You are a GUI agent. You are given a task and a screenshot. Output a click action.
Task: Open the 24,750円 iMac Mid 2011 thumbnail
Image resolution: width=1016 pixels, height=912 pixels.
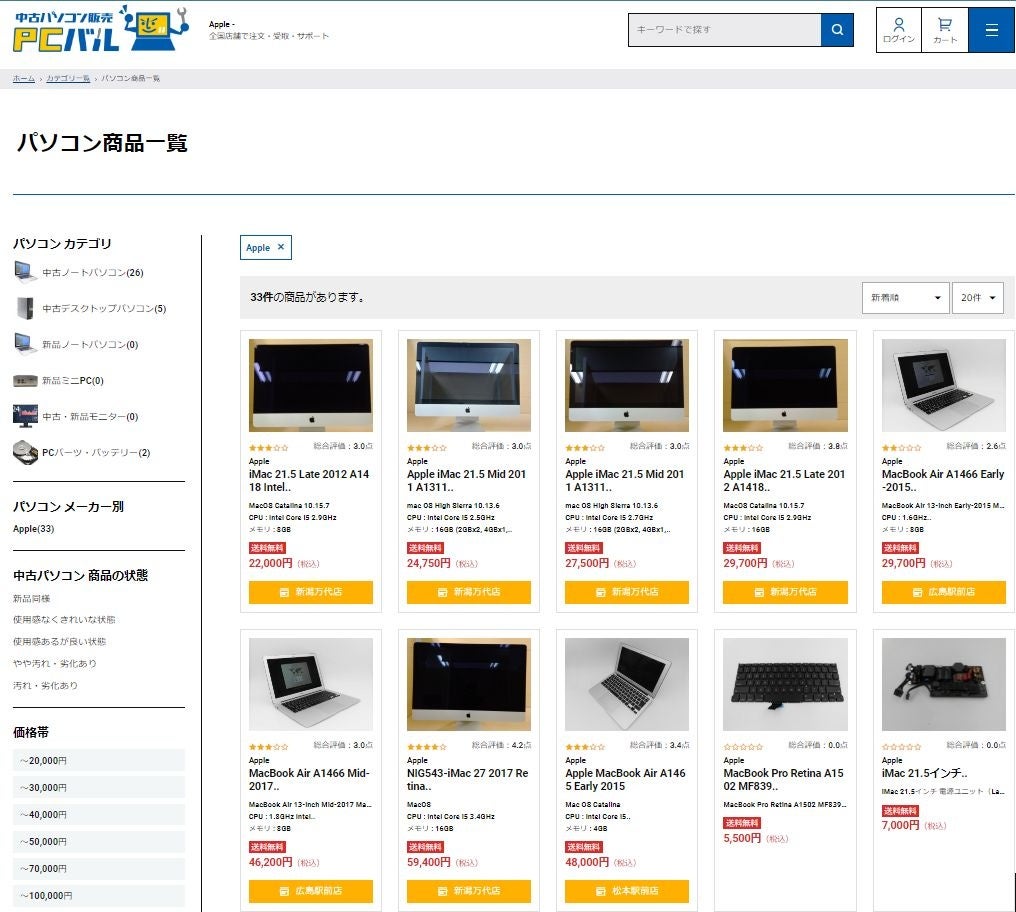[x=468, y=385]
